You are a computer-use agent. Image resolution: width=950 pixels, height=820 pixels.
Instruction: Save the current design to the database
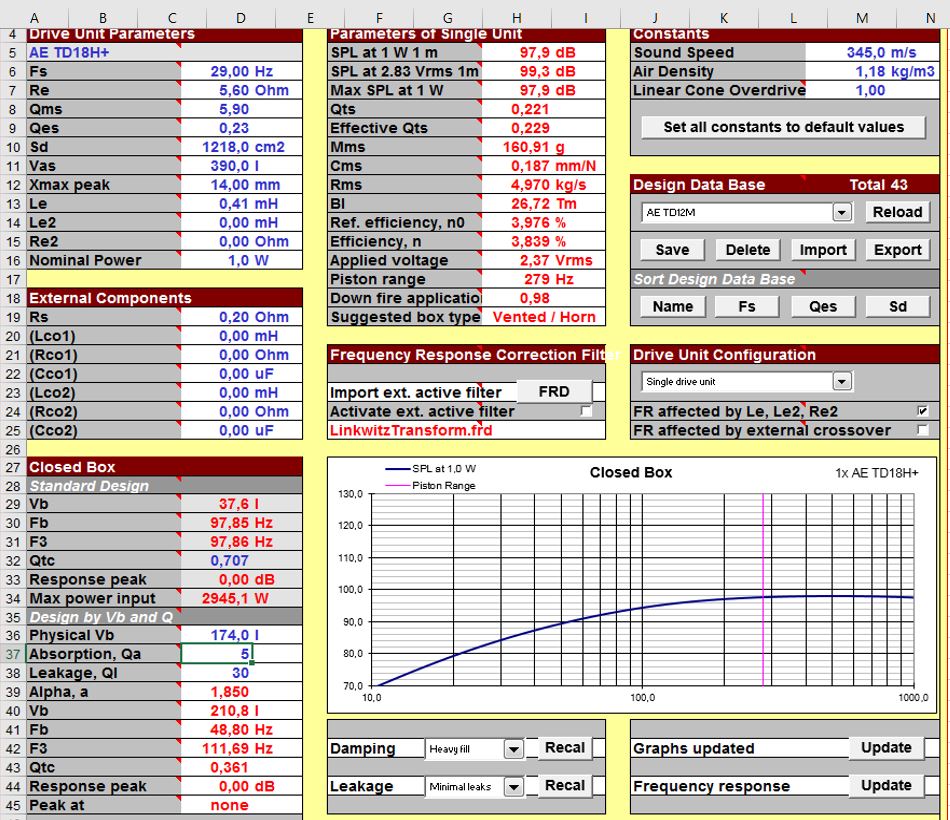(671, 249)
